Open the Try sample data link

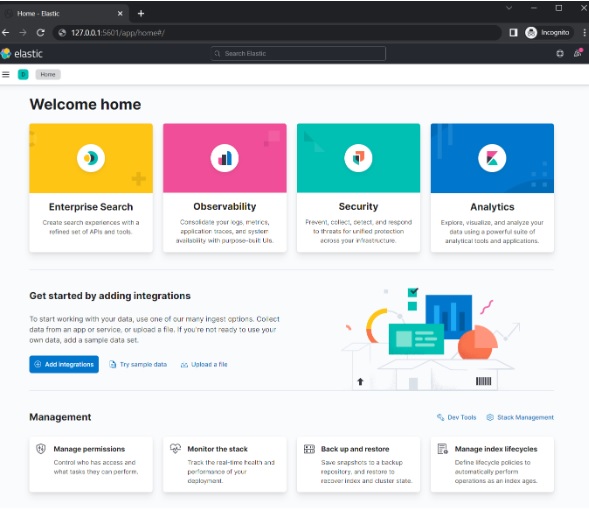(138, 364)
